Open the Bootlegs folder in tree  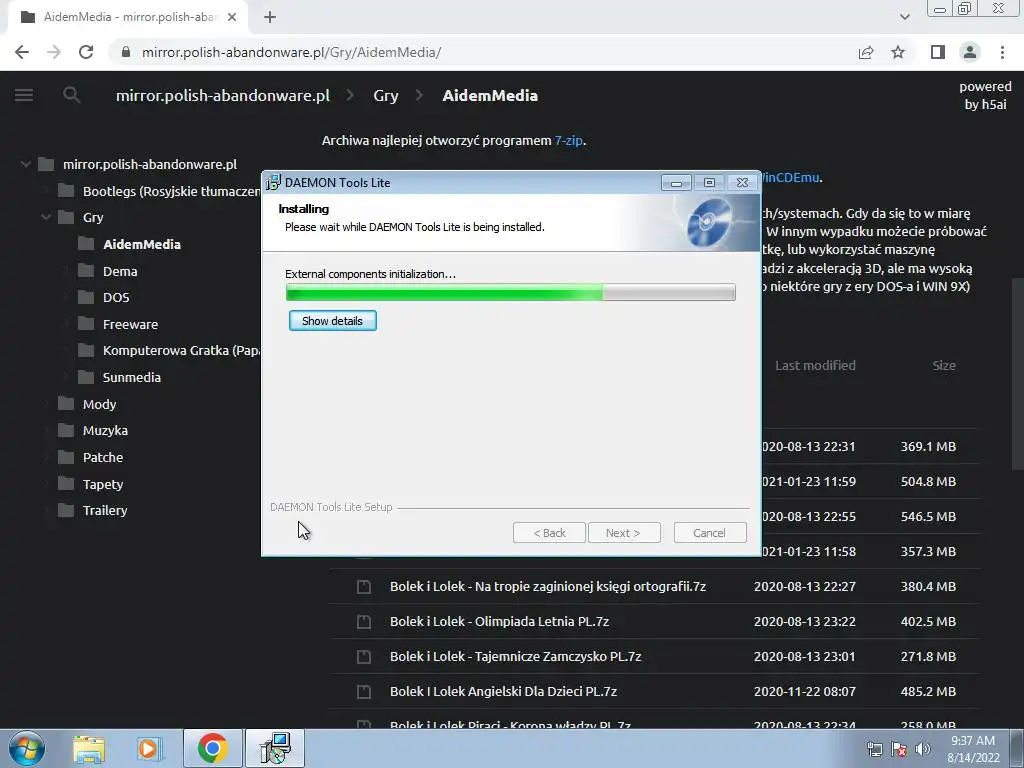171,191
